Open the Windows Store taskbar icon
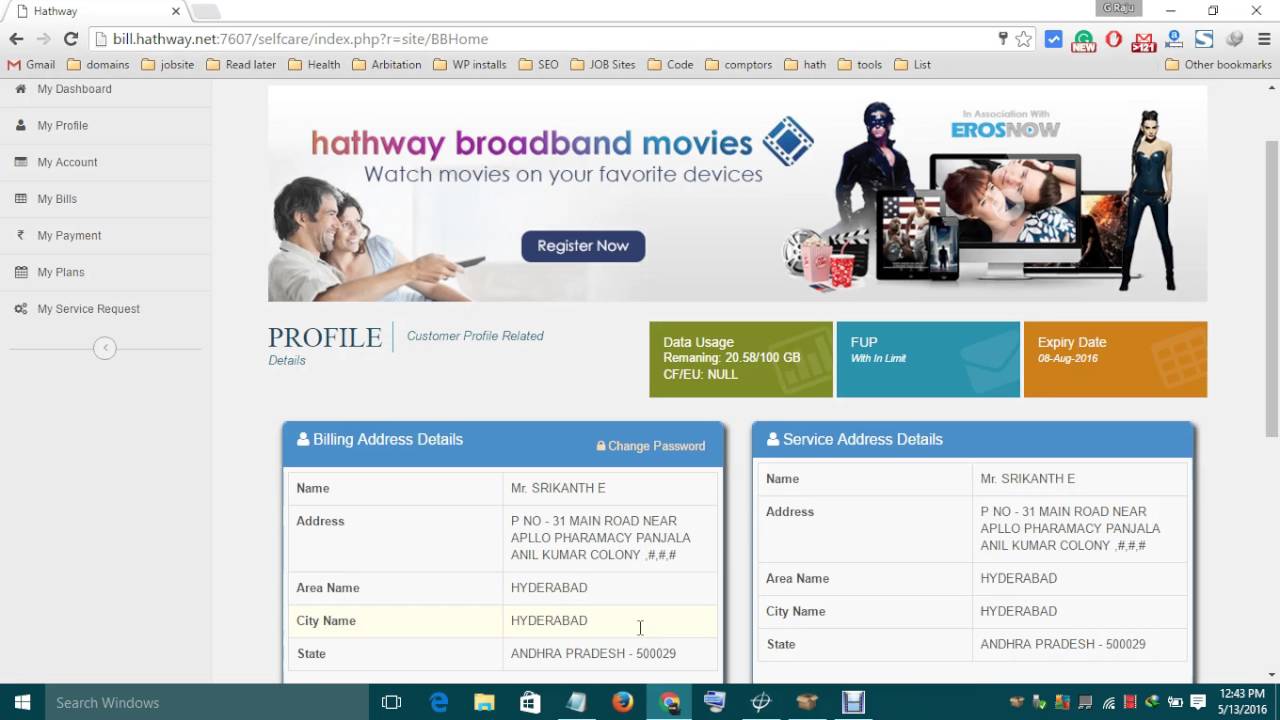Screen dimensions: 1280x720 pos(530,702)
